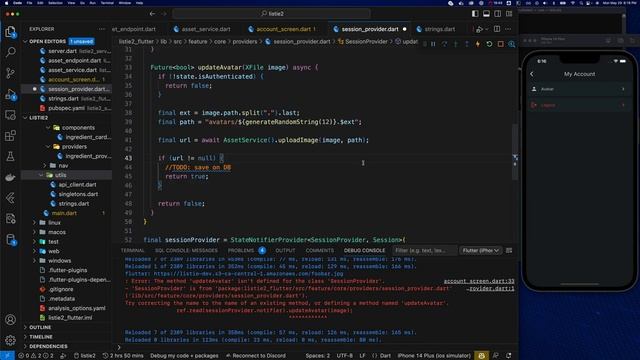Open the Flutter widget inspector icon

pos(511,44)
